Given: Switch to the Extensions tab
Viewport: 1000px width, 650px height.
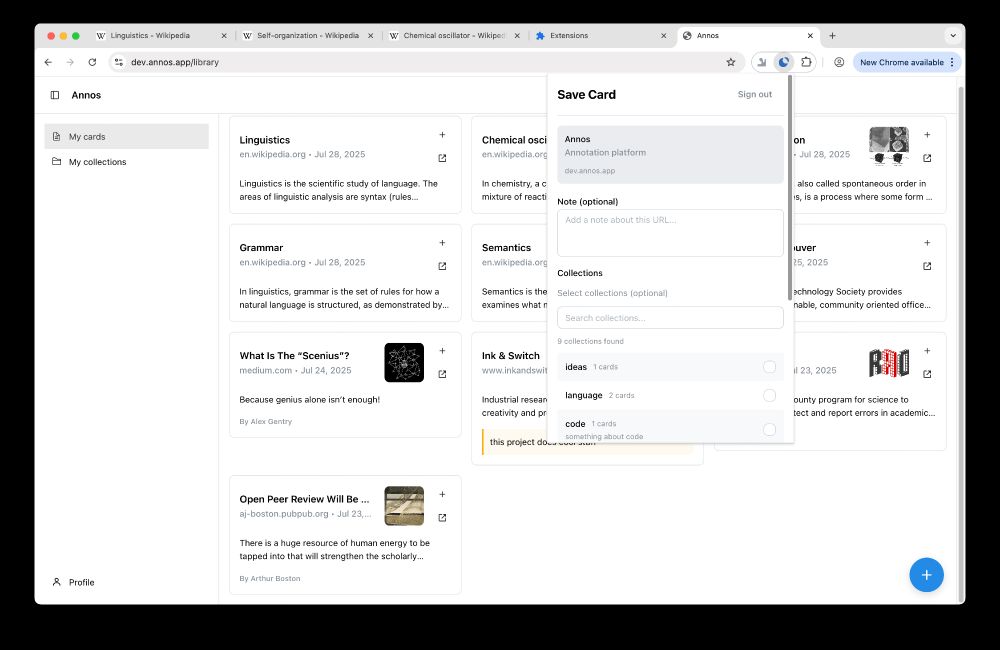Looking at the screenshot, I should pyautogui.click(x=600, y=36).
